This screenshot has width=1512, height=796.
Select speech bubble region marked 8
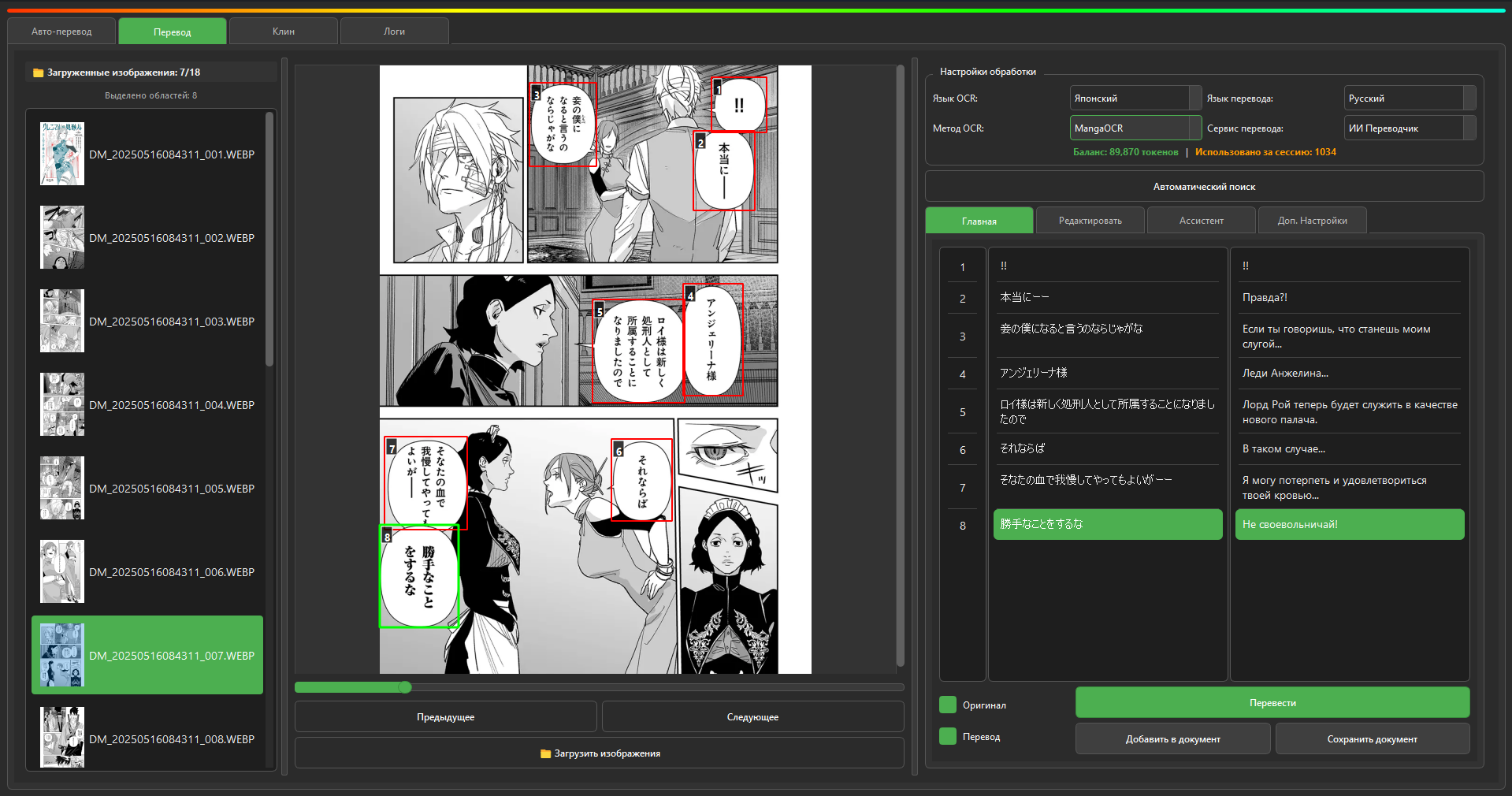pyautogui.click(x=419, y=576)
